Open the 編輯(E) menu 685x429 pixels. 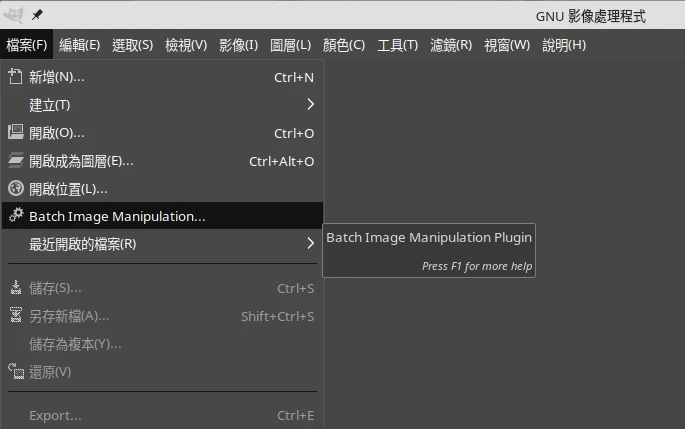[79, 45]
